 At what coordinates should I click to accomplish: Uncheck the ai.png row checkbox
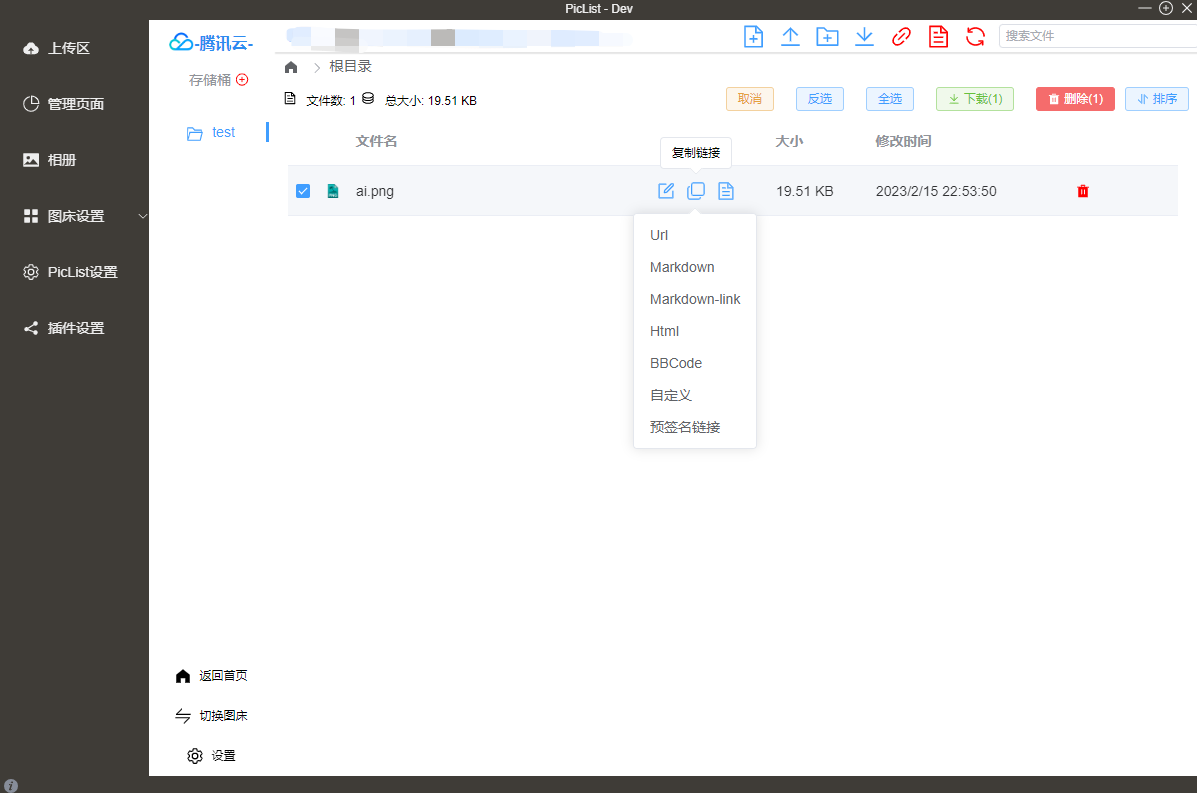303,191
